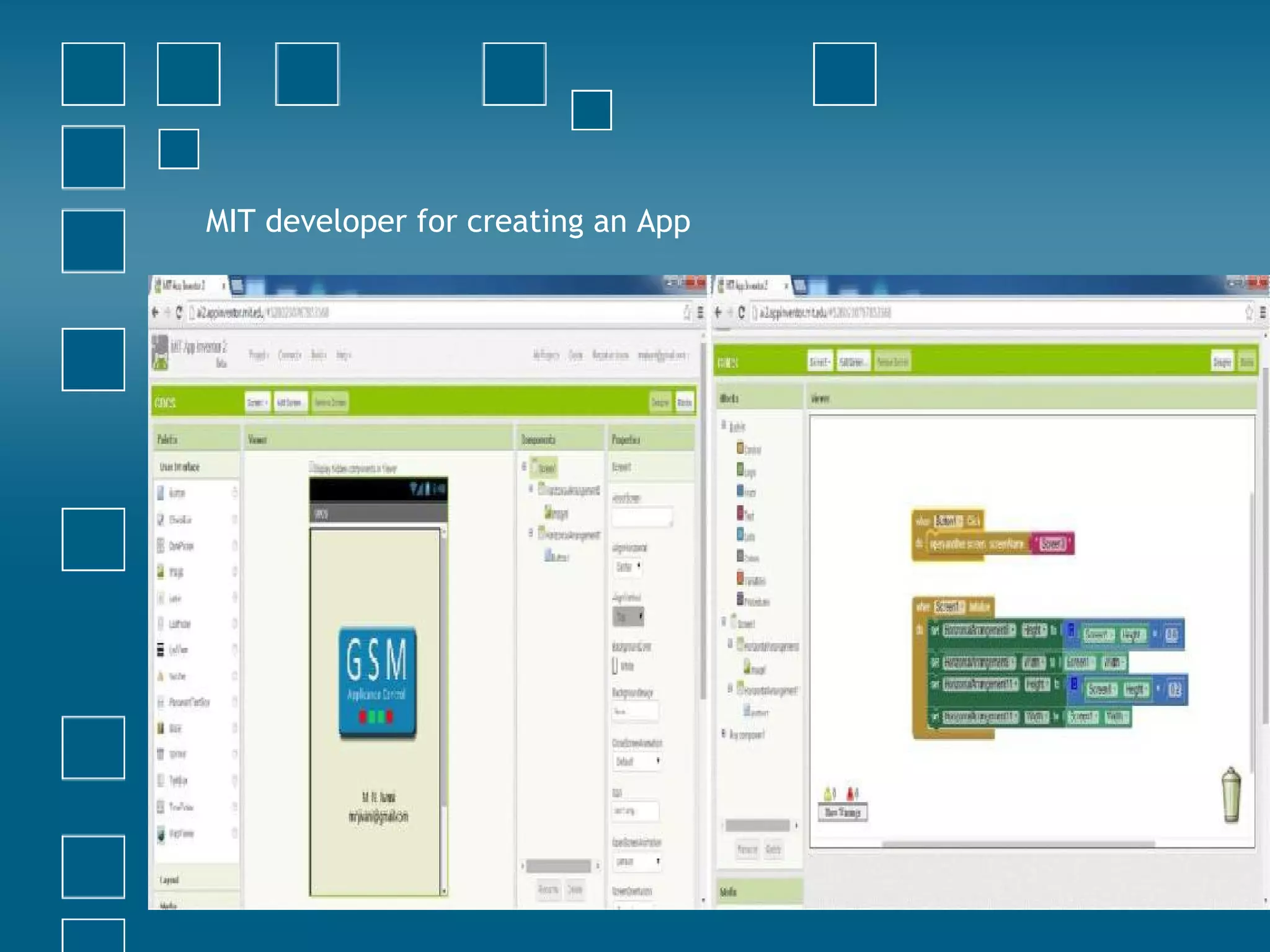Click the trash can in blocks workspace
The height and width of the screenshot is (952, 1270).
[x=1231, y=795]
